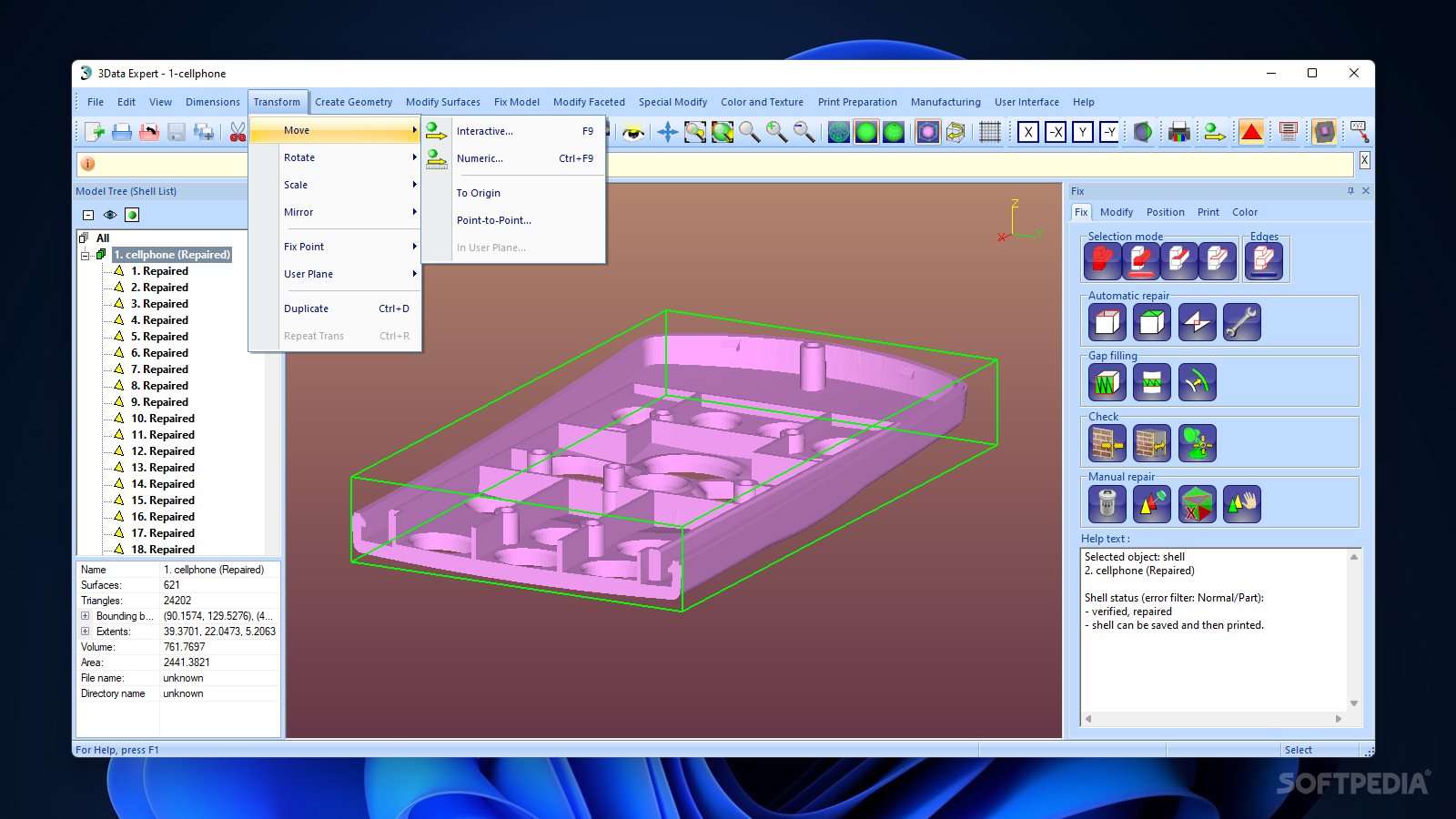Click the first brick wall Check icon

click(x=1107, y=443)
